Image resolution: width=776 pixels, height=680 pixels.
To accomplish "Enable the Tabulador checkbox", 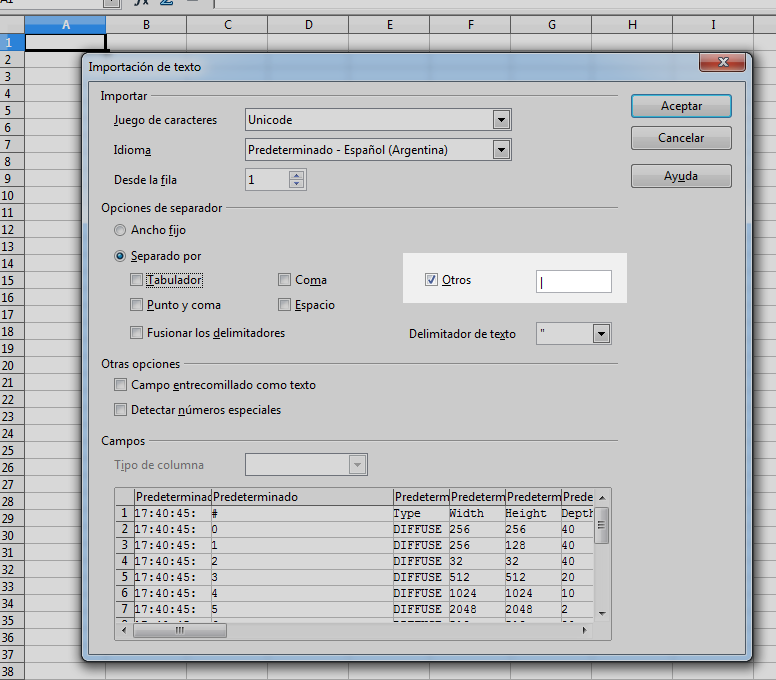I will click(136, 280).
